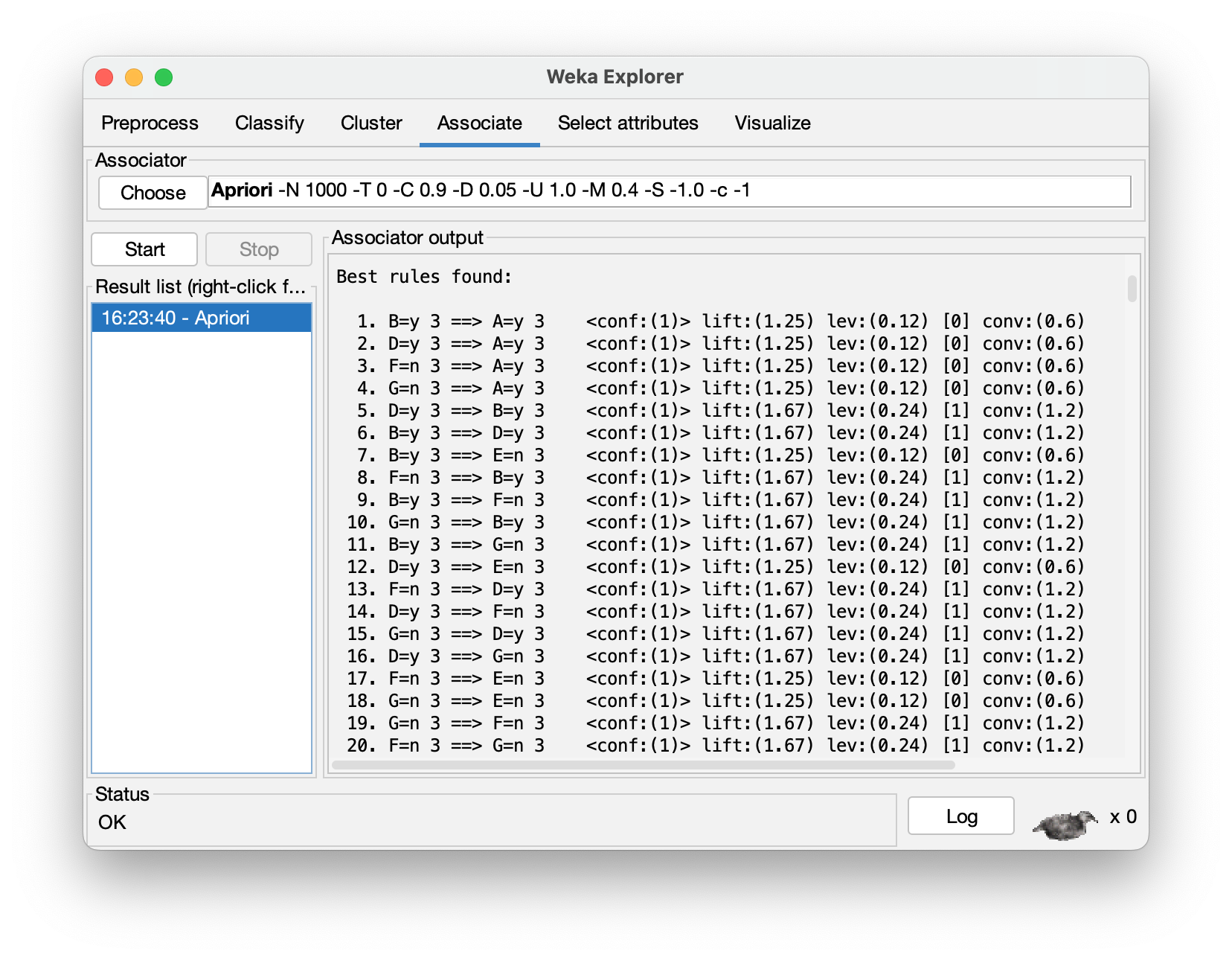Click the horizontal scrollbar below the output rules
The height and width of the screenshot is (960, 1232).
643,765
